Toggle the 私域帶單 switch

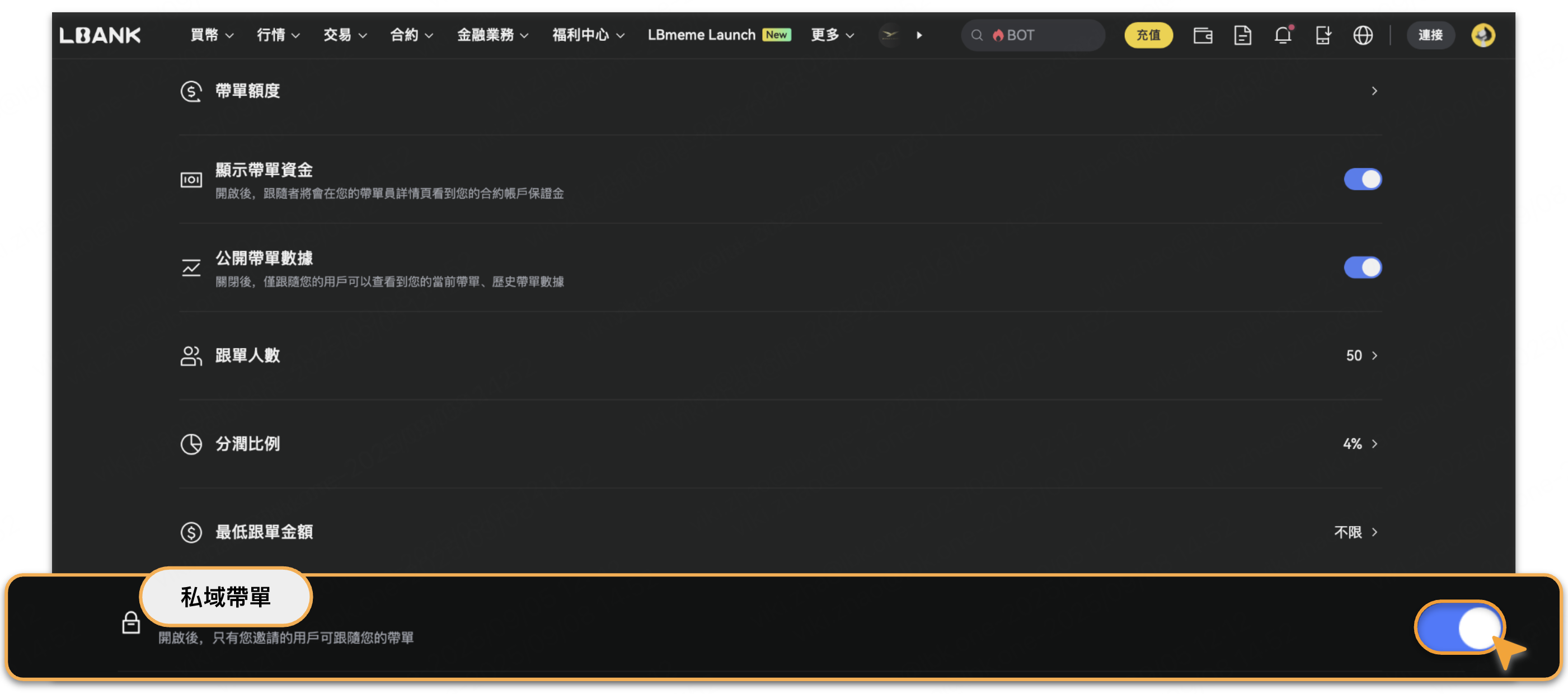tap(1459, 627)
